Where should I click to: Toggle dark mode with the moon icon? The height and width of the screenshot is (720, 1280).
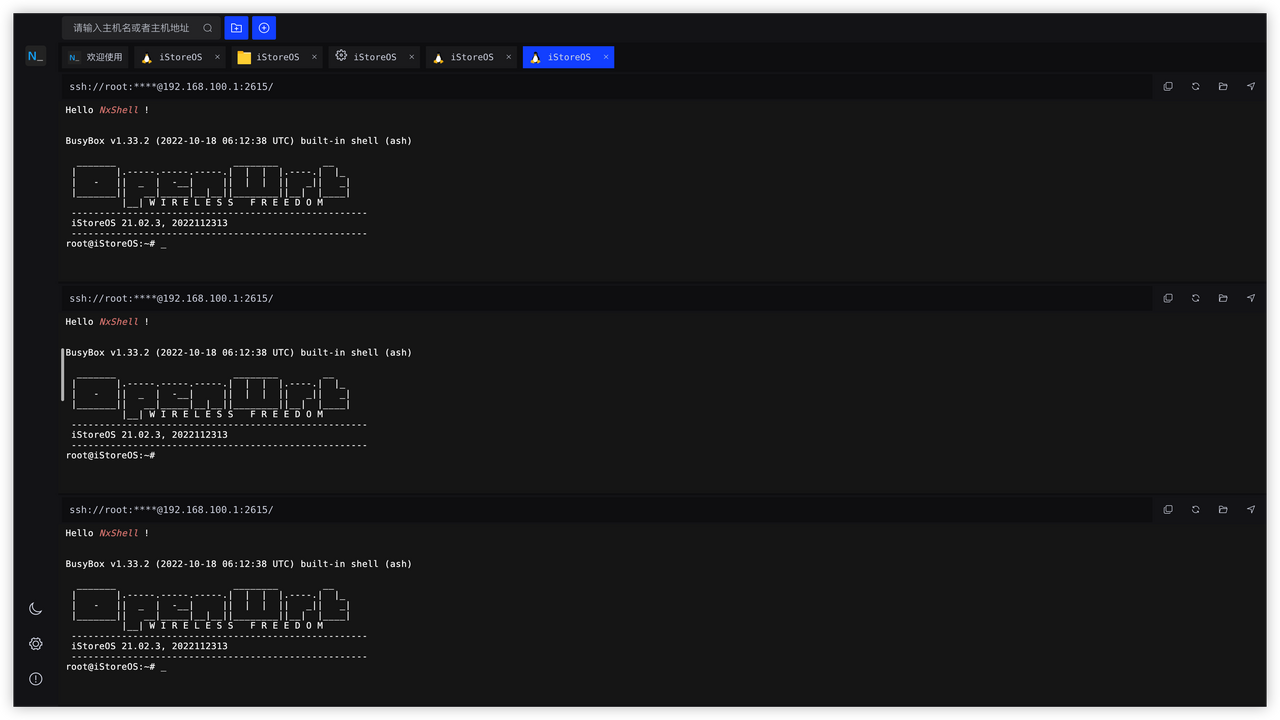(x=35, y=609)
